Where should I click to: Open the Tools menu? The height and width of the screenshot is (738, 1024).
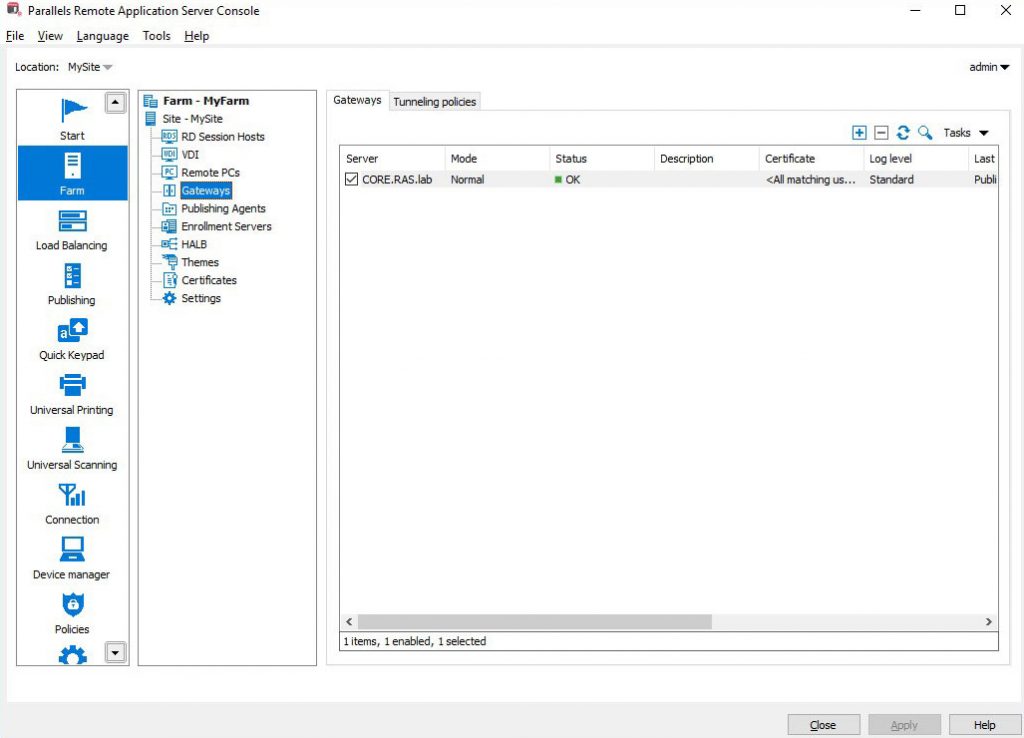[x=157, y=36]
